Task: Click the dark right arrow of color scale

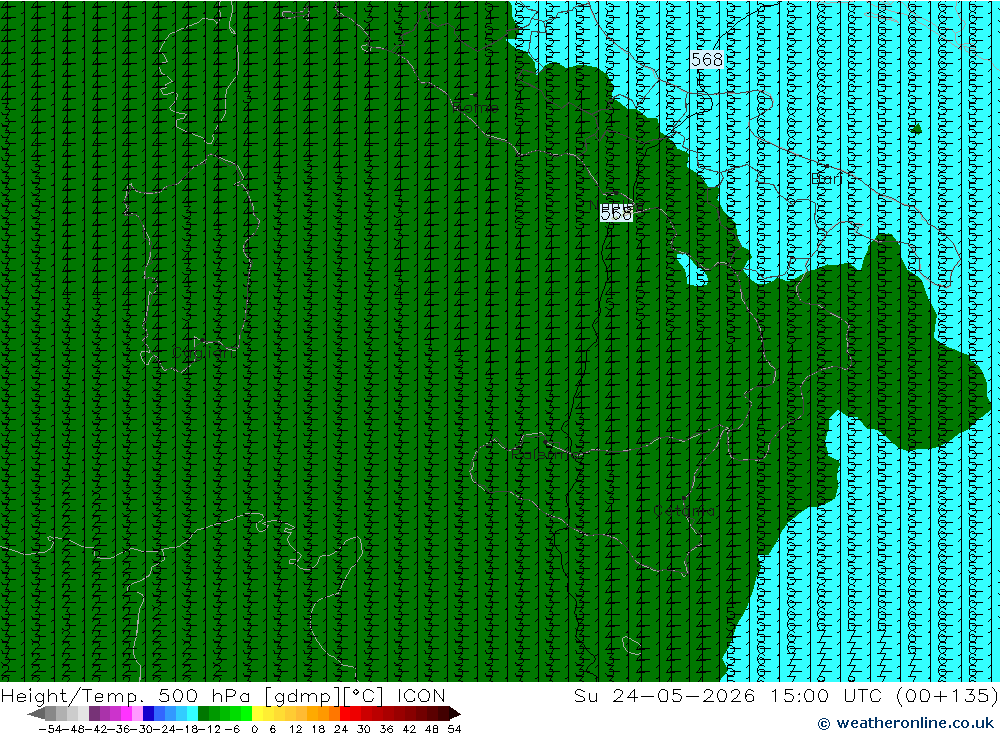Action: point(453,713)
